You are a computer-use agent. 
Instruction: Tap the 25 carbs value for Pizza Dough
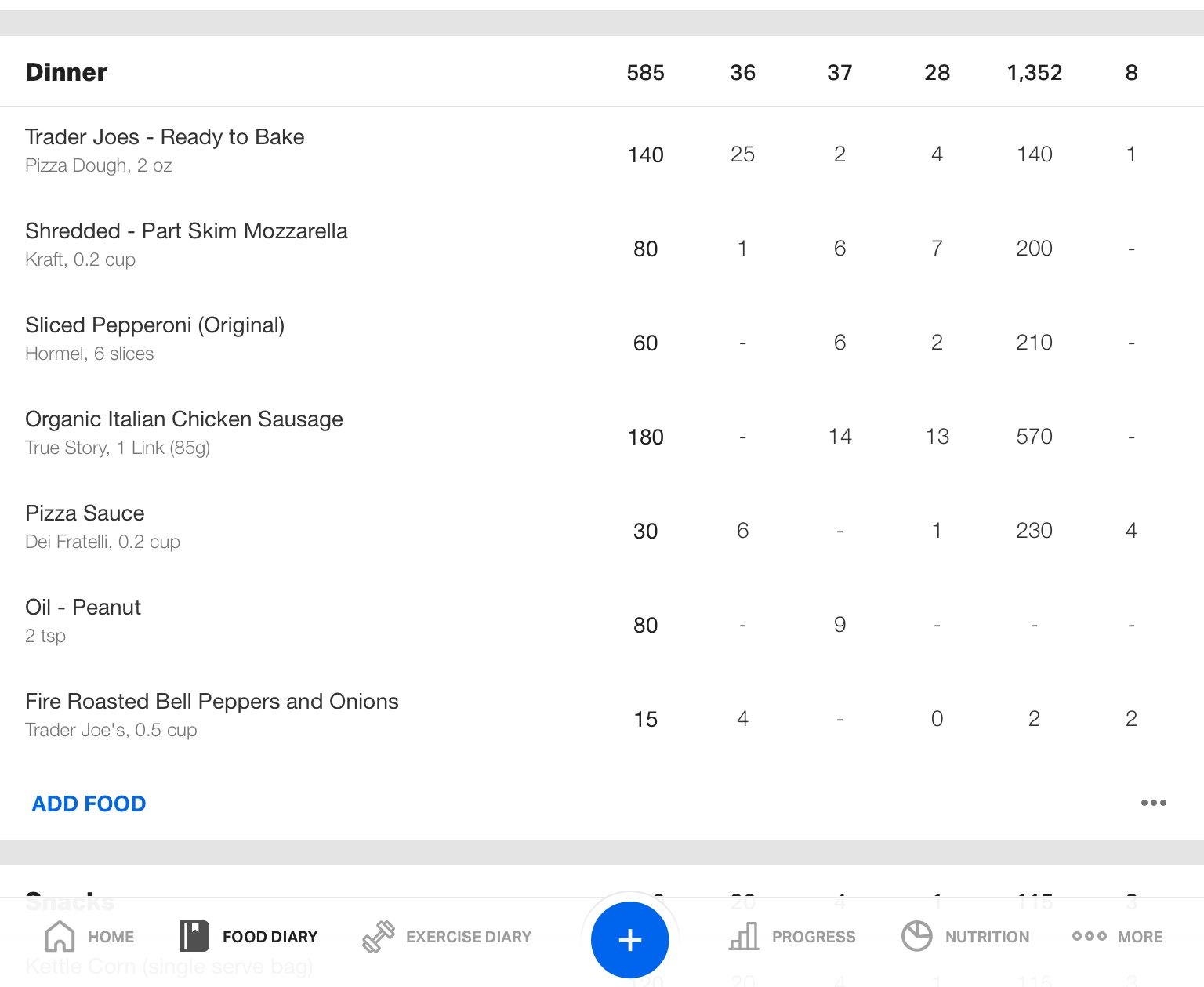(x=742, y=154)
